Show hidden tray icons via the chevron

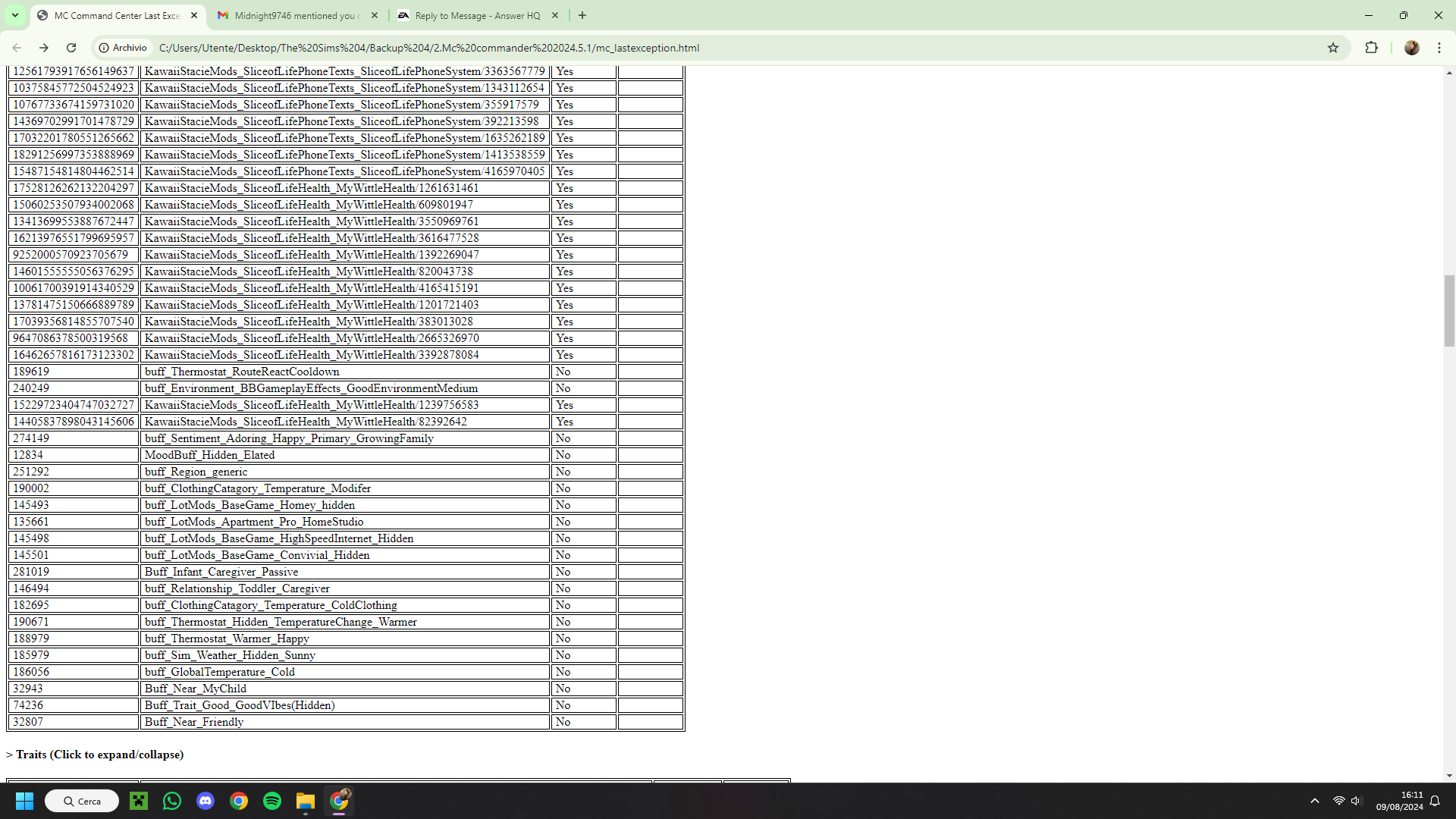pos(1315,801)
